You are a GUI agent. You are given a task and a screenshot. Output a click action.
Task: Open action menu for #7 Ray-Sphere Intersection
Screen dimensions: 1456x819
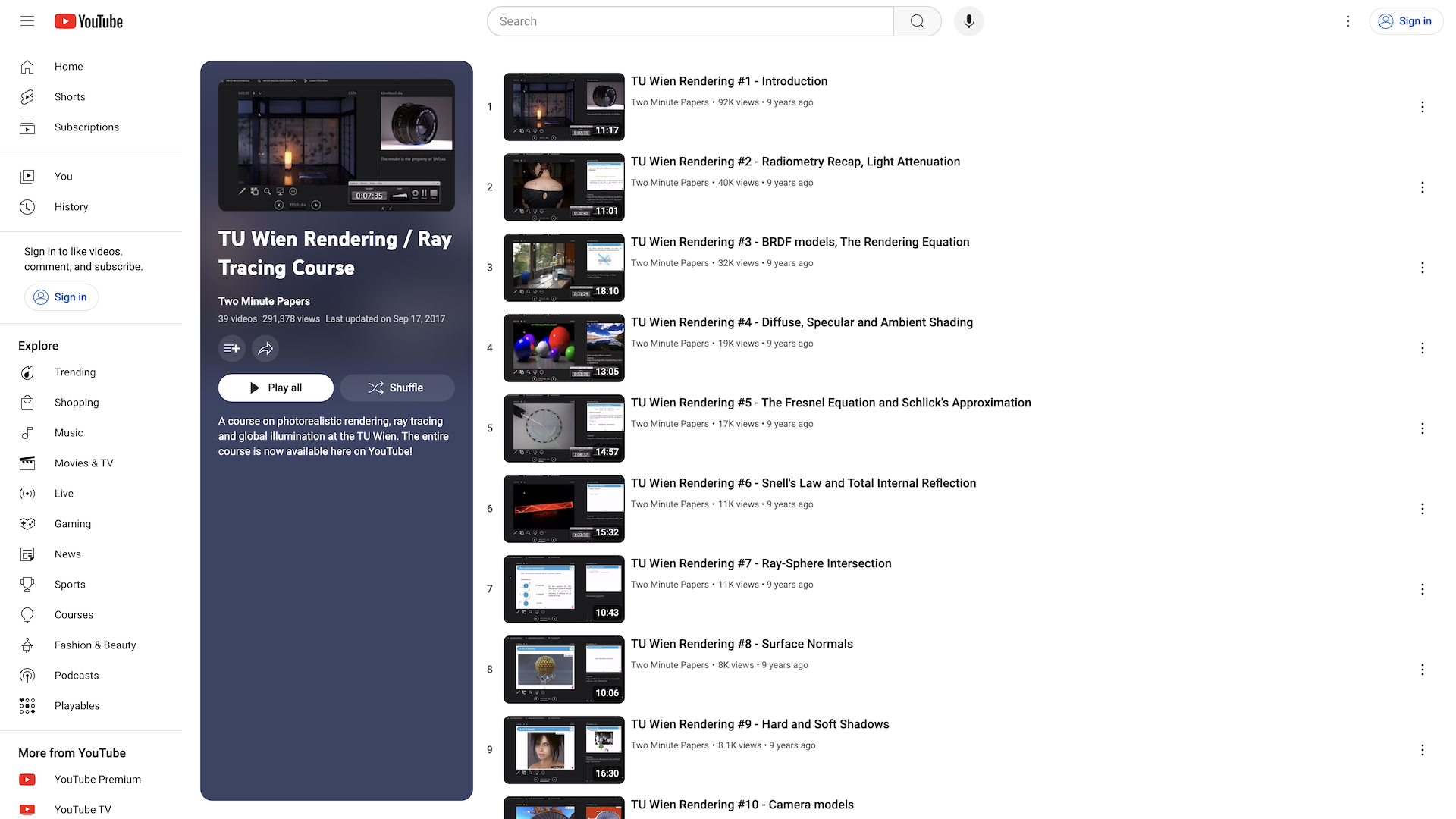(x=1423, y=589)
